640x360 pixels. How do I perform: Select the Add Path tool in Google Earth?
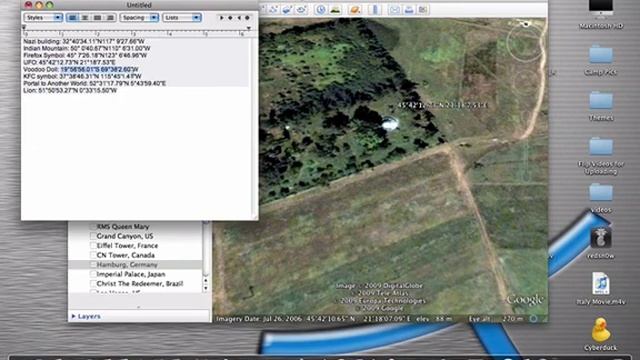[x=274, y=10]
